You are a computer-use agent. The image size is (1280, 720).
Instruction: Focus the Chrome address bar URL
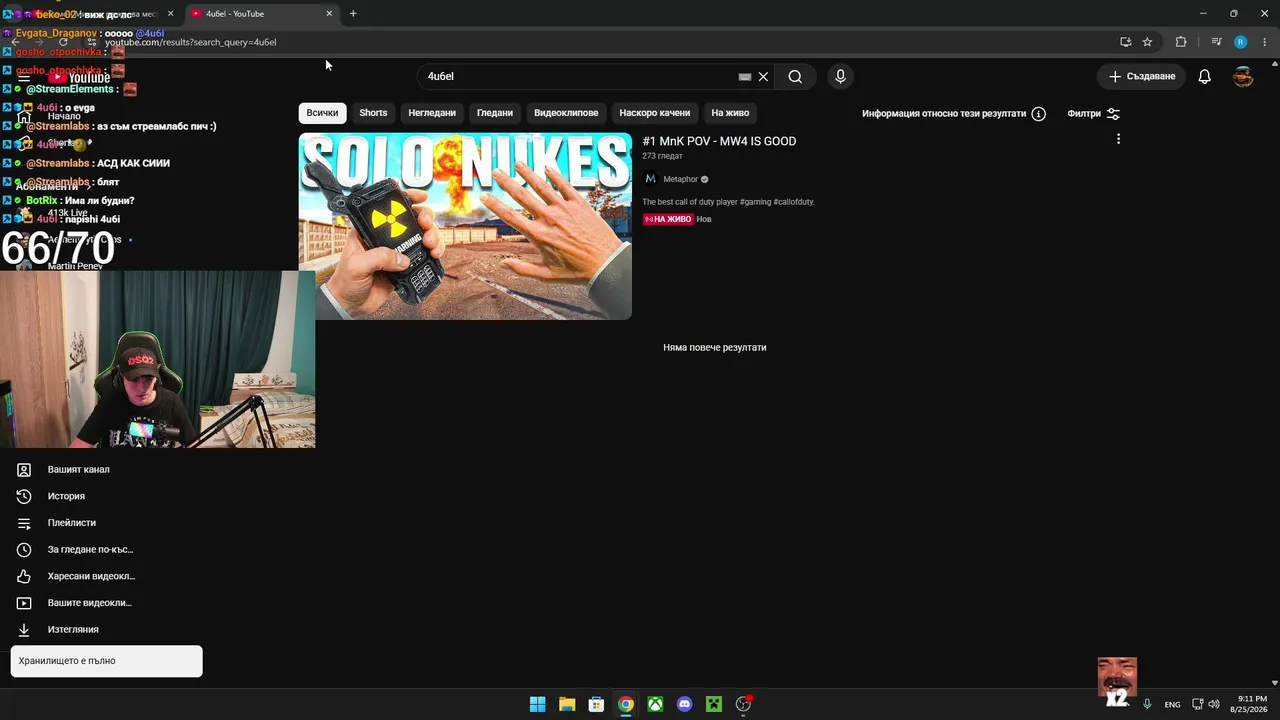(191, 42)
